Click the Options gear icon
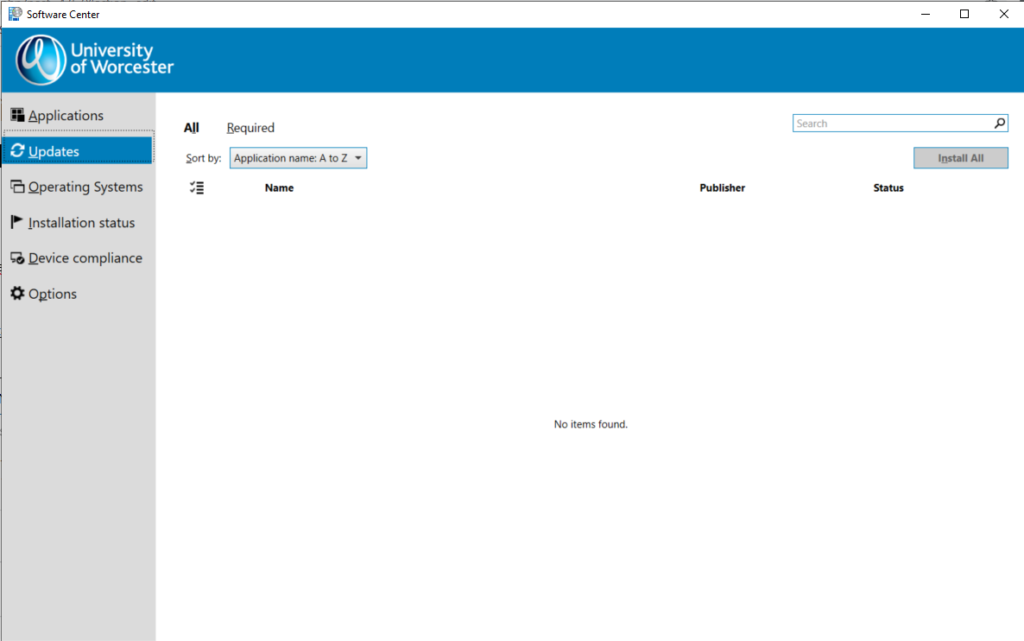 [18, 293]
